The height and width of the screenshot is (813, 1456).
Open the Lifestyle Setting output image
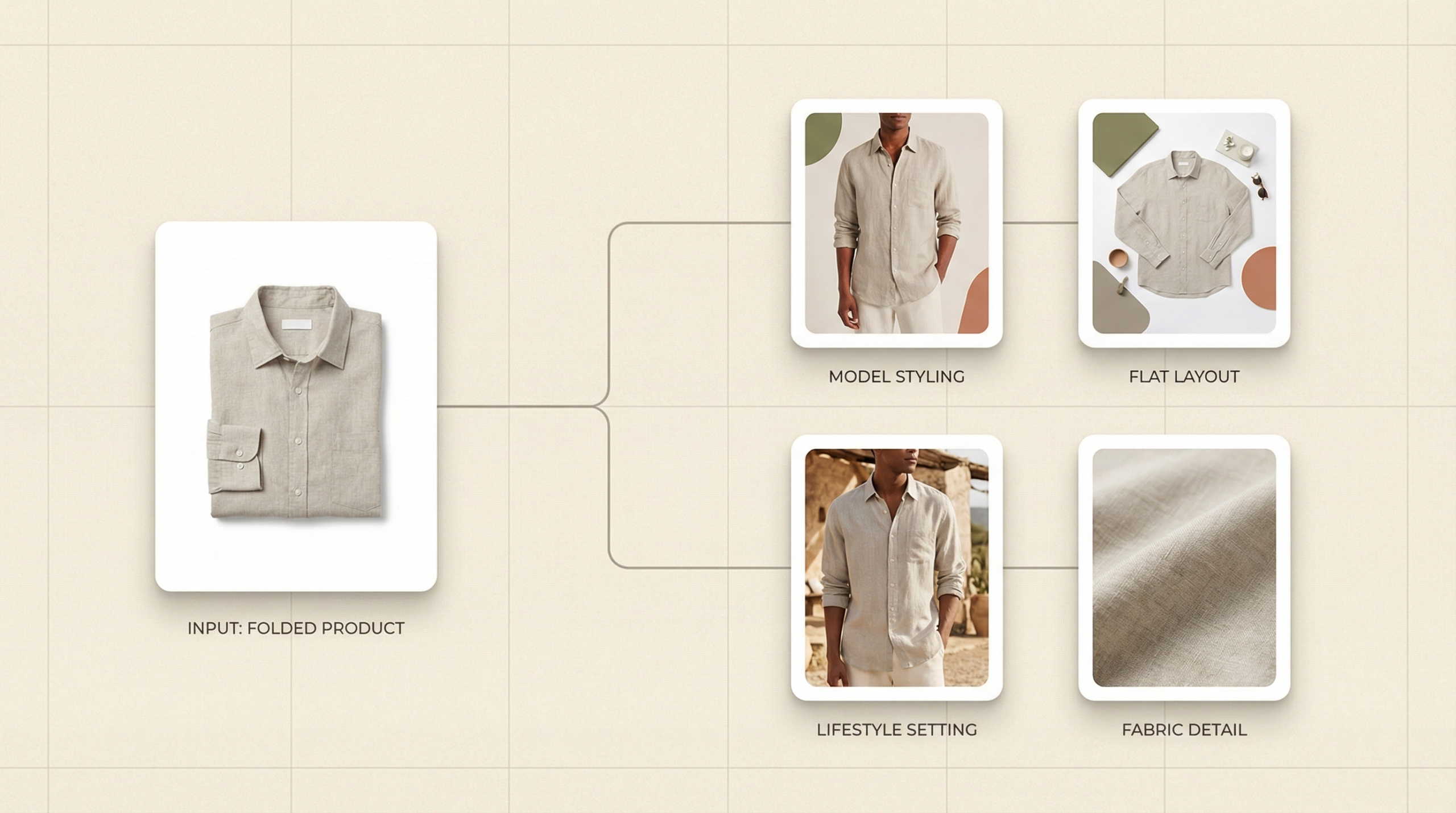(896, 567)
